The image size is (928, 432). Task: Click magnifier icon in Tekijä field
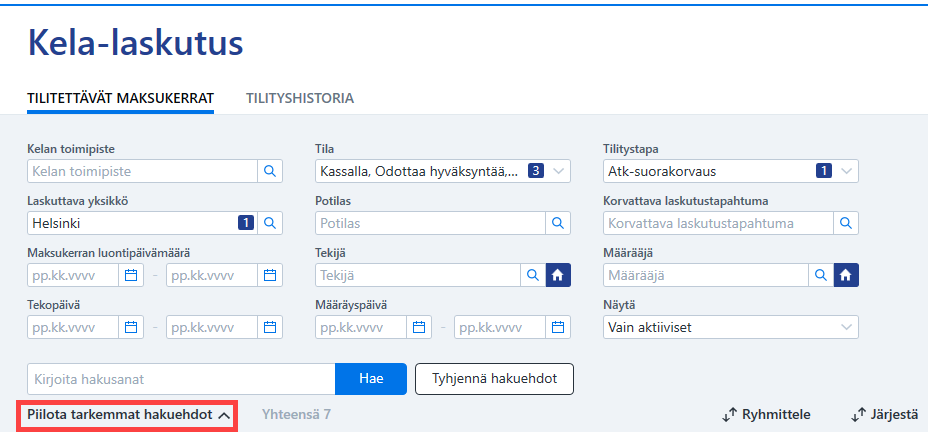(x=533, y=275)
